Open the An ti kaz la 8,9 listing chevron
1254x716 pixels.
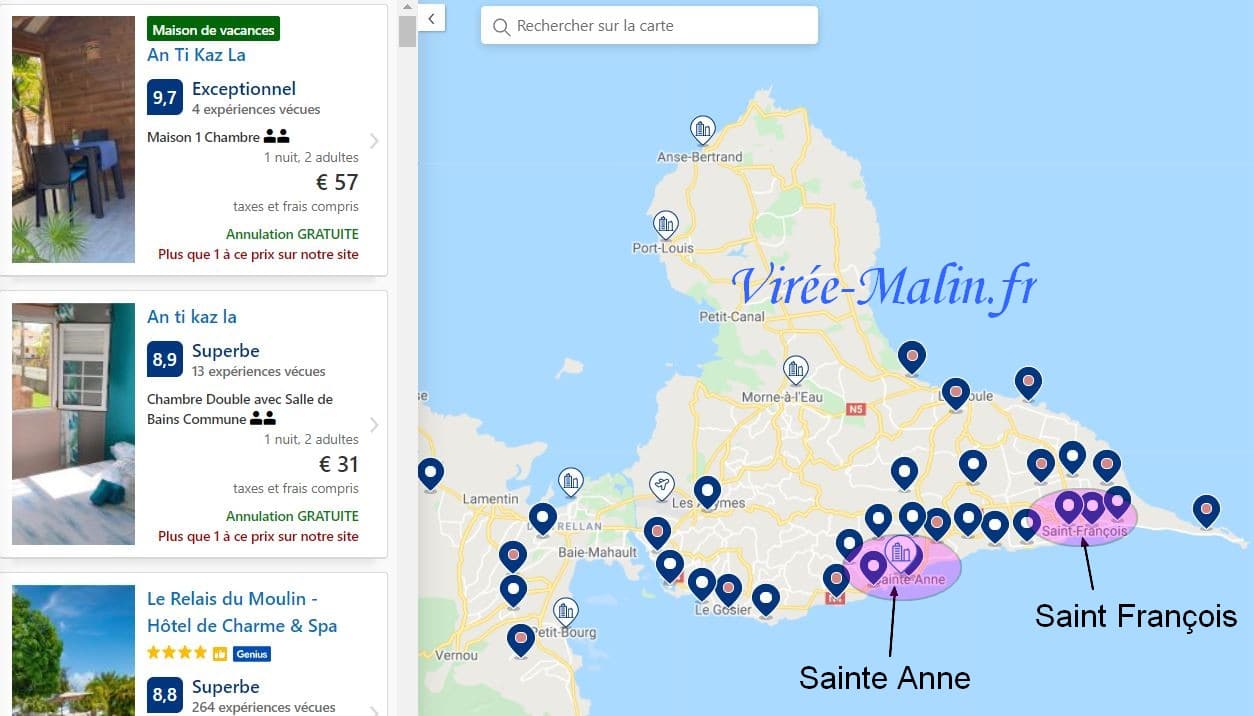click(374, 425)
